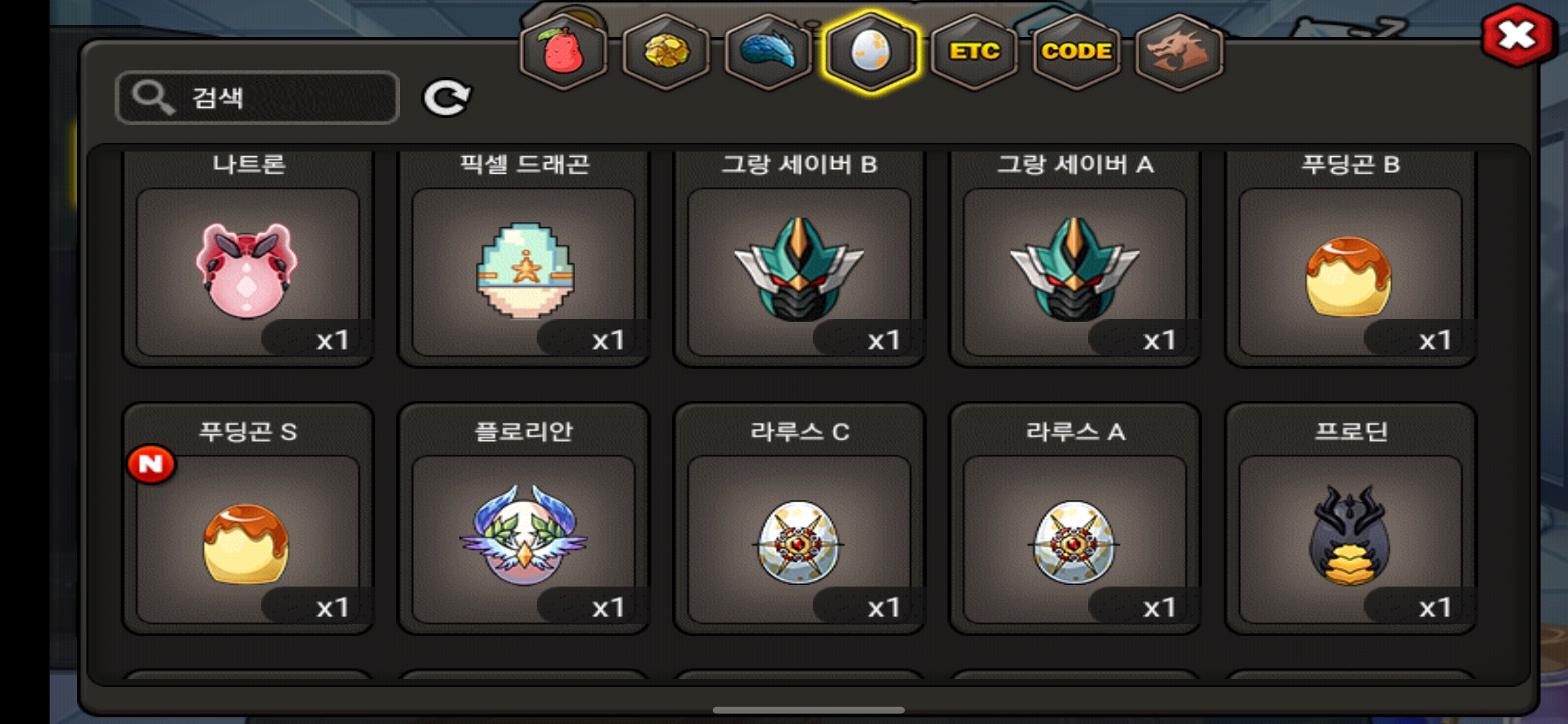This screenshot has width=1568, height=724.
Task: Select the egg category tab
Action: click(x=871, y=52)
